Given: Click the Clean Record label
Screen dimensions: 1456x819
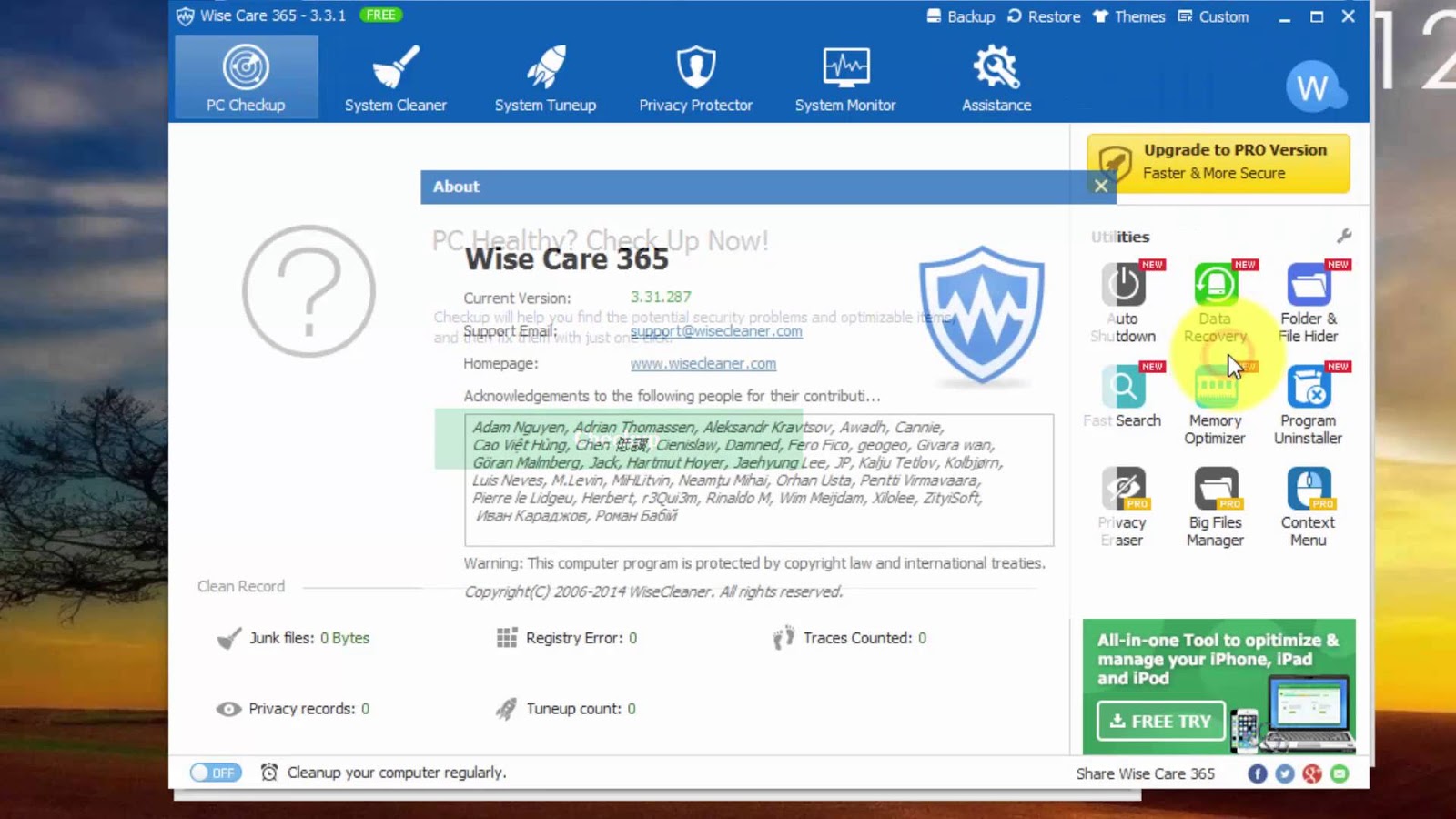Looking at the screenshot, I should click(241, 587).
